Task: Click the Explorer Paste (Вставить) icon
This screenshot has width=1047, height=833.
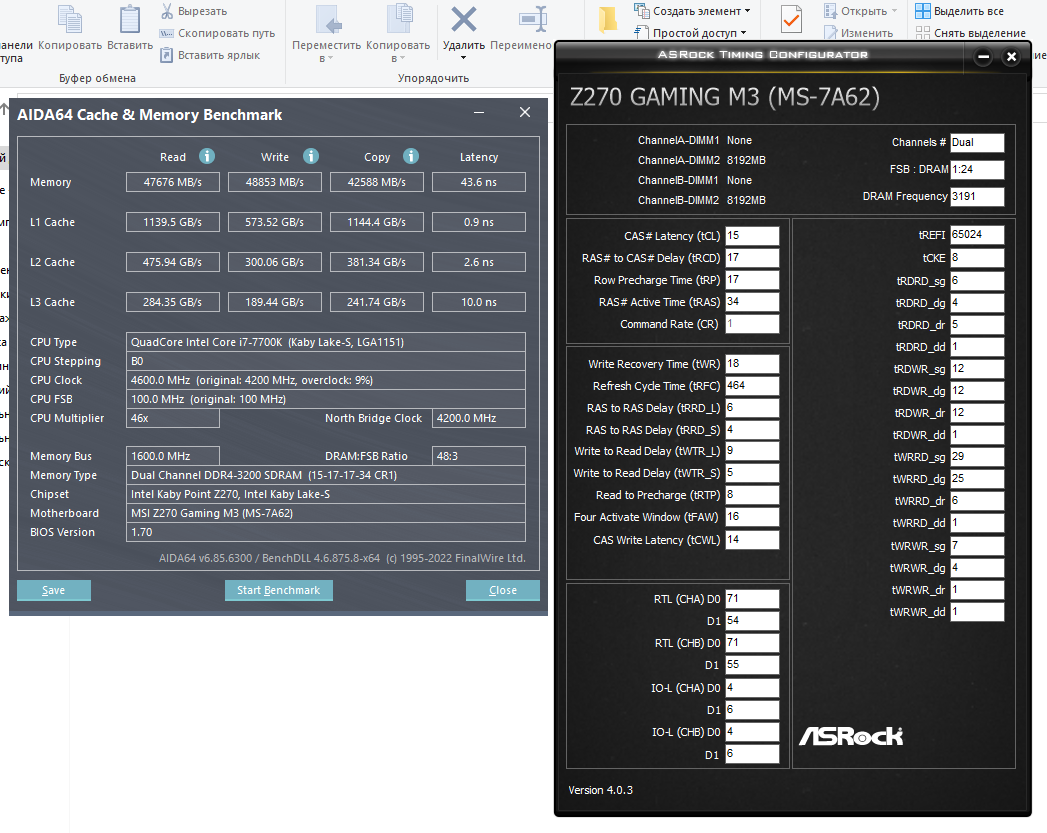Action: (130, 19)
